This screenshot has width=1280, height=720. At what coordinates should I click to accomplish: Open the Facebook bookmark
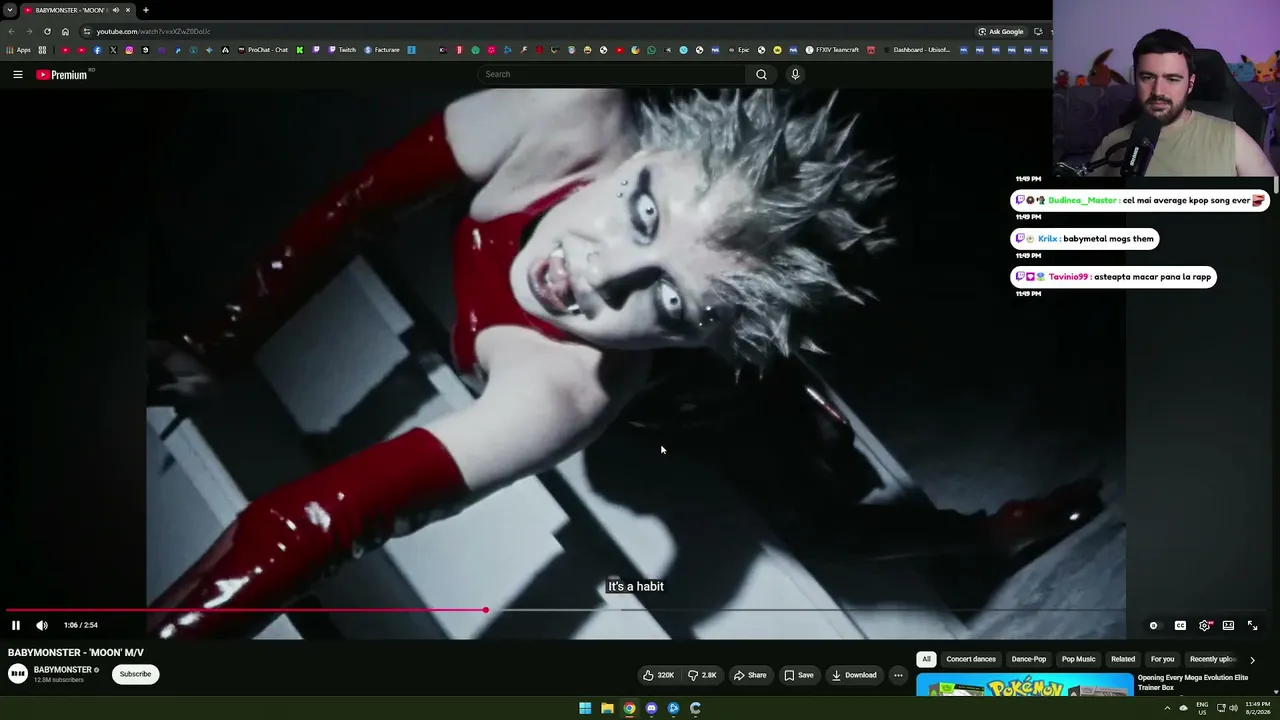[97, 50]
